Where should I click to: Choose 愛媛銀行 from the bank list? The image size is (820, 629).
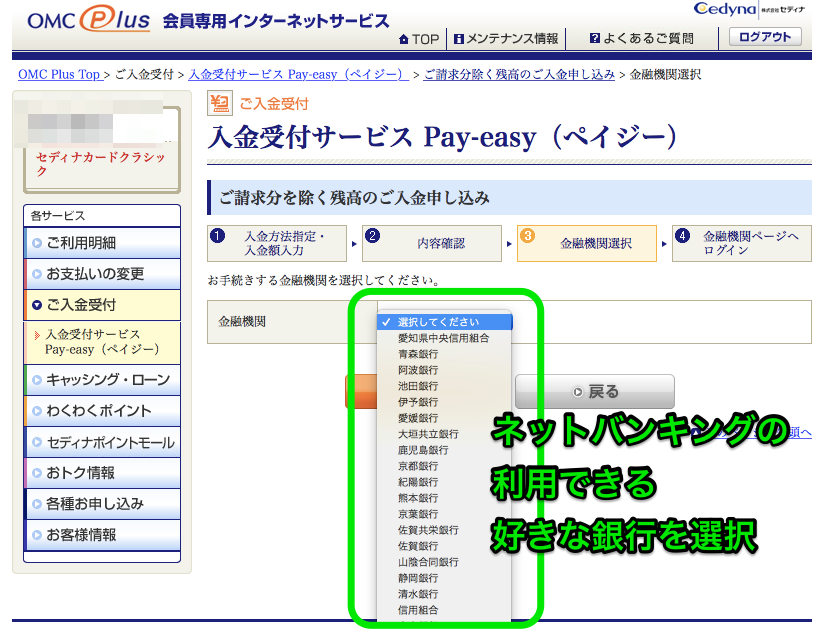445,418
